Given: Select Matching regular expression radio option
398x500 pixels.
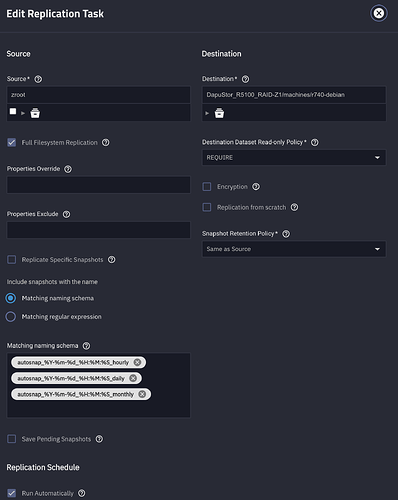Looking at the screenshot, I should pyautogui.click(x=11, y=317).
